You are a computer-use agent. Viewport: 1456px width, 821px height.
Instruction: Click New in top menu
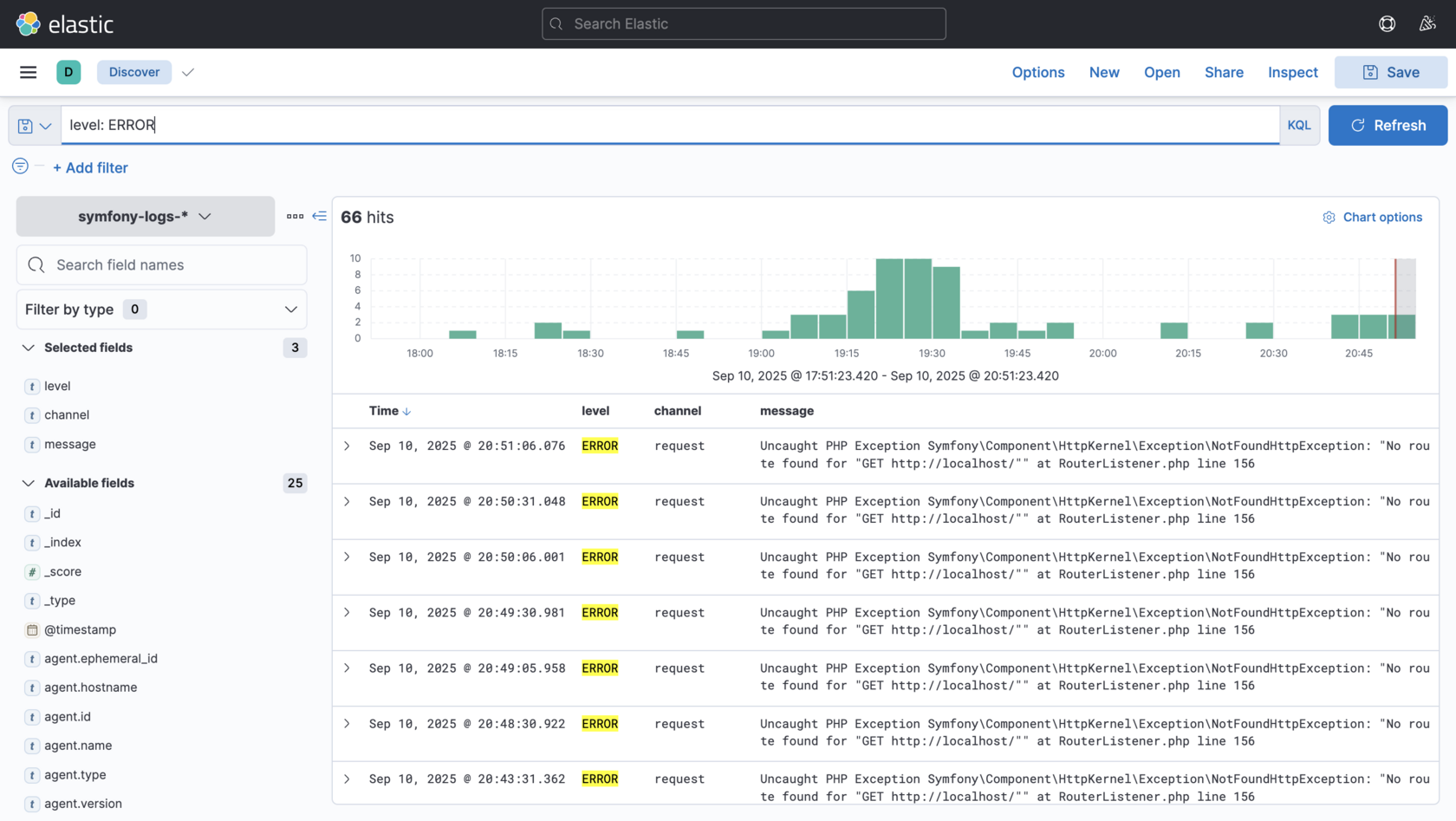click(x=1104, y=72)
